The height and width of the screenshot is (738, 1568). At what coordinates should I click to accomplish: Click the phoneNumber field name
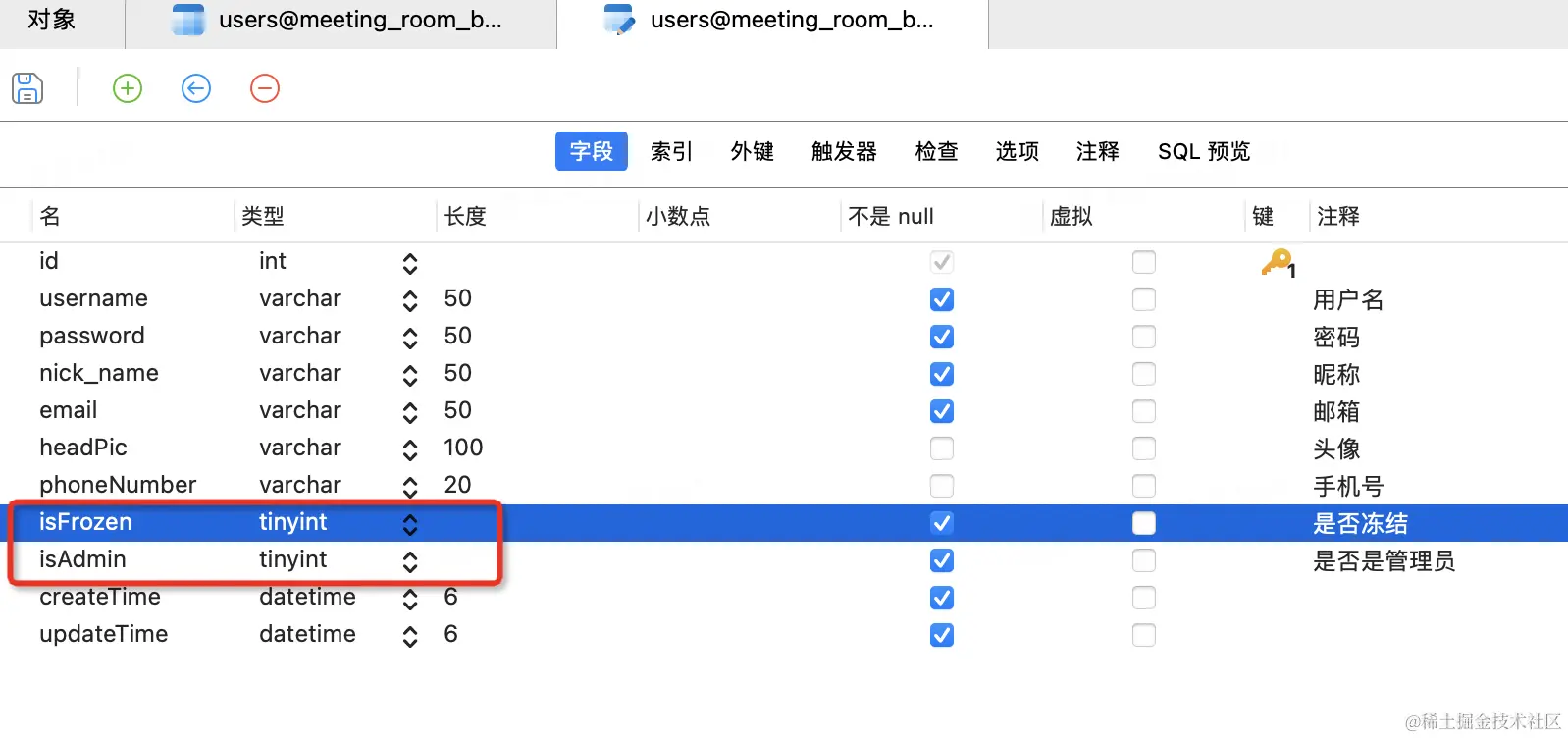click(x=118, y=485)
